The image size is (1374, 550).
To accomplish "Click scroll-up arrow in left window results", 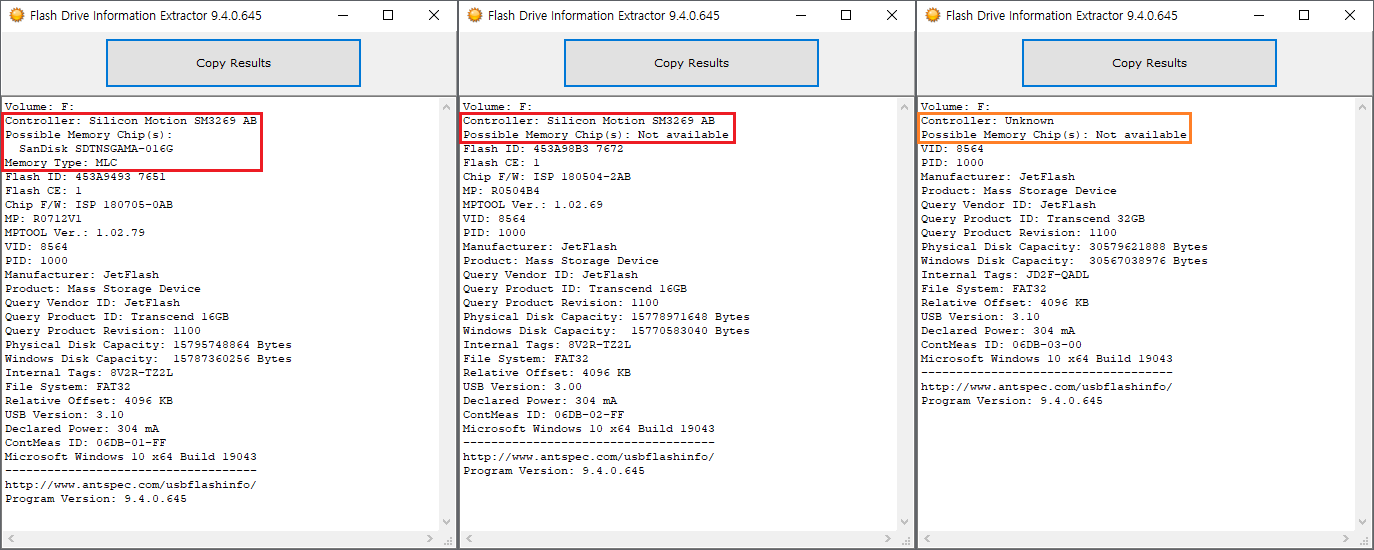I will coord(446,107).
